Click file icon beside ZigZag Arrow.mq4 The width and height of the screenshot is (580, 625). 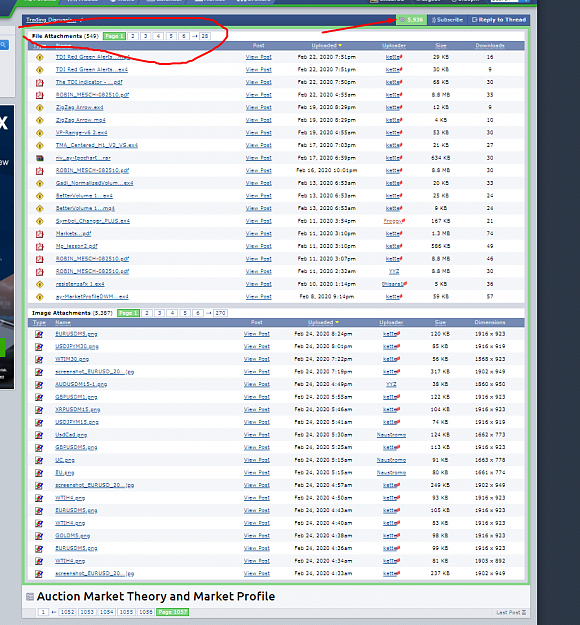click(x=39, y=120)
